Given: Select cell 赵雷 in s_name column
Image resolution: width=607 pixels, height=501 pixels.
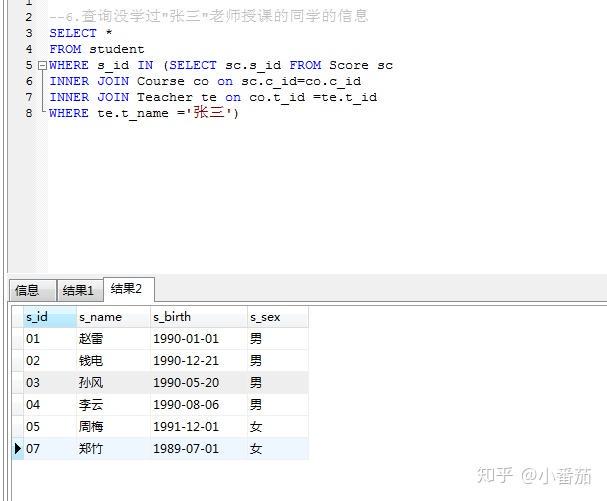Looking at the screenshot, I should [113, 339].
